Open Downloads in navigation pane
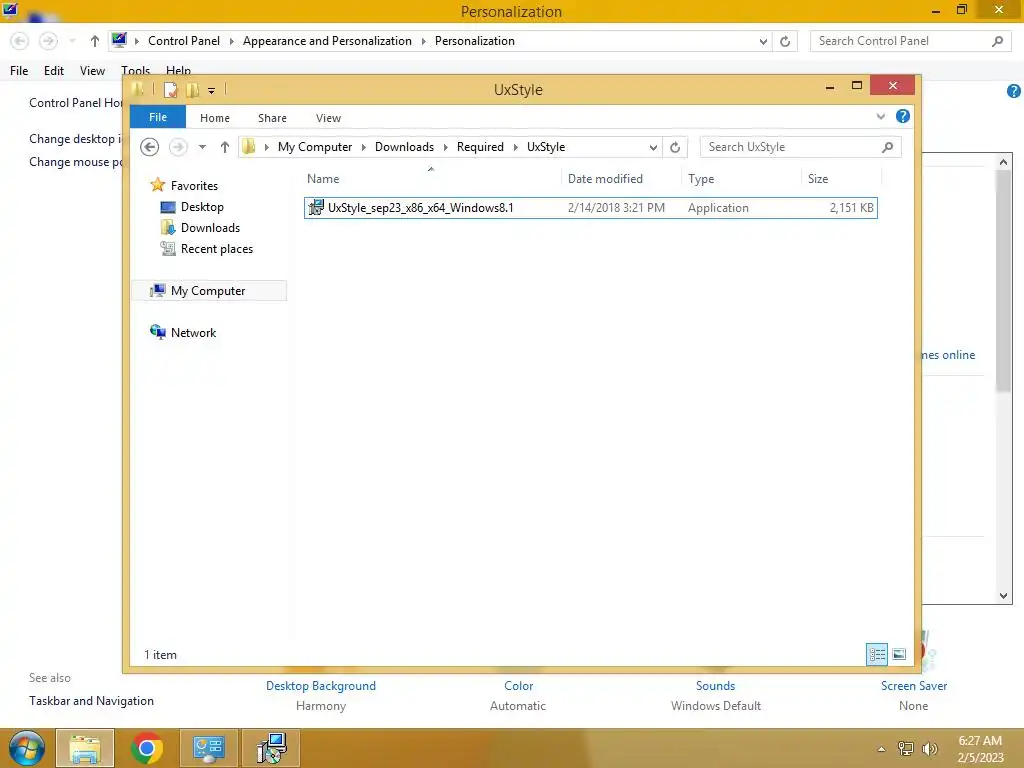 pyautogui.click(x=210, y=228)
